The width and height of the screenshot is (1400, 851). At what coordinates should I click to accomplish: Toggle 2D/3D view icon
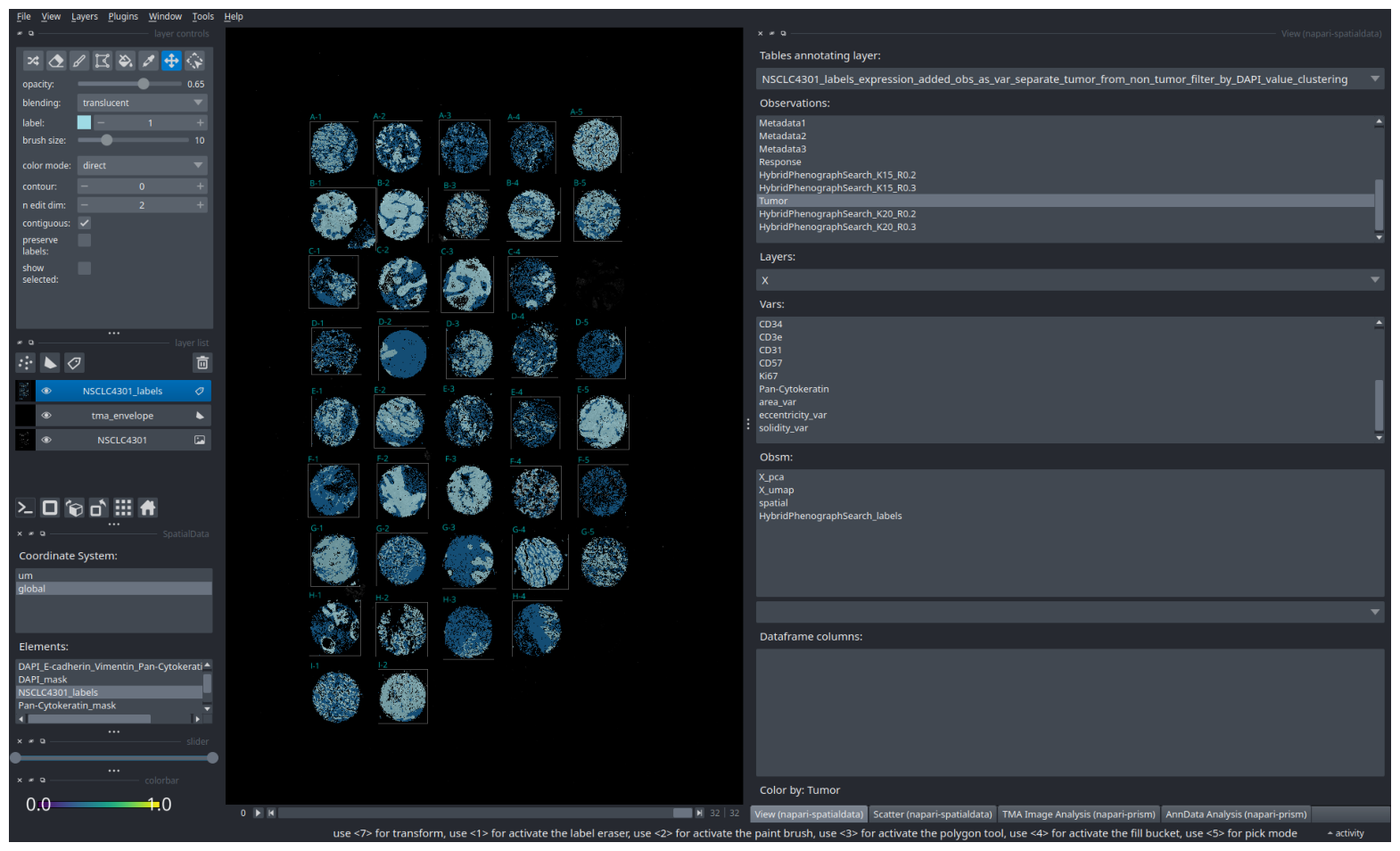50,508
